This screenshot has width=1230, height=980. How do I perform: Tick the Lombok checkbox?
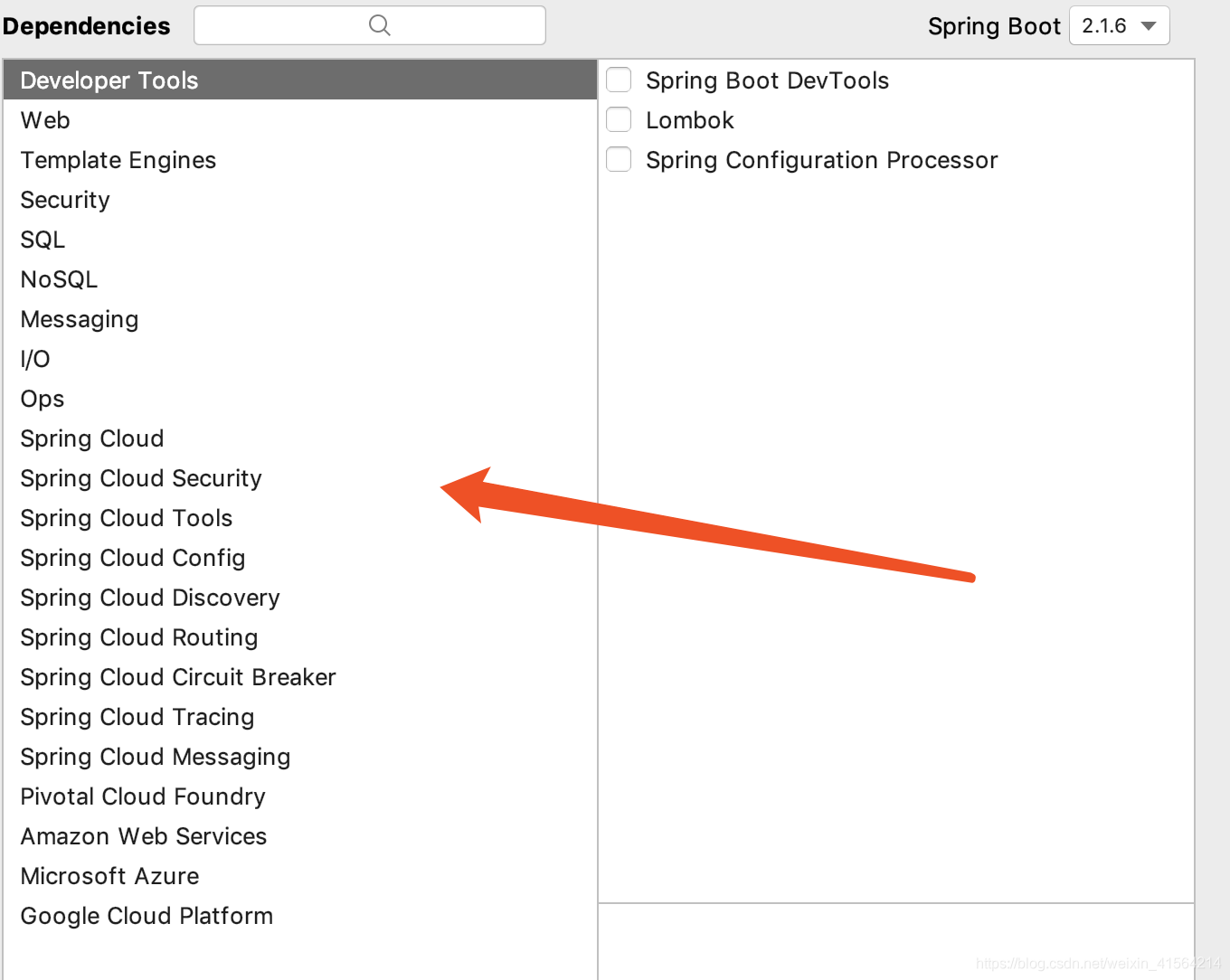[x=619, y=119]
